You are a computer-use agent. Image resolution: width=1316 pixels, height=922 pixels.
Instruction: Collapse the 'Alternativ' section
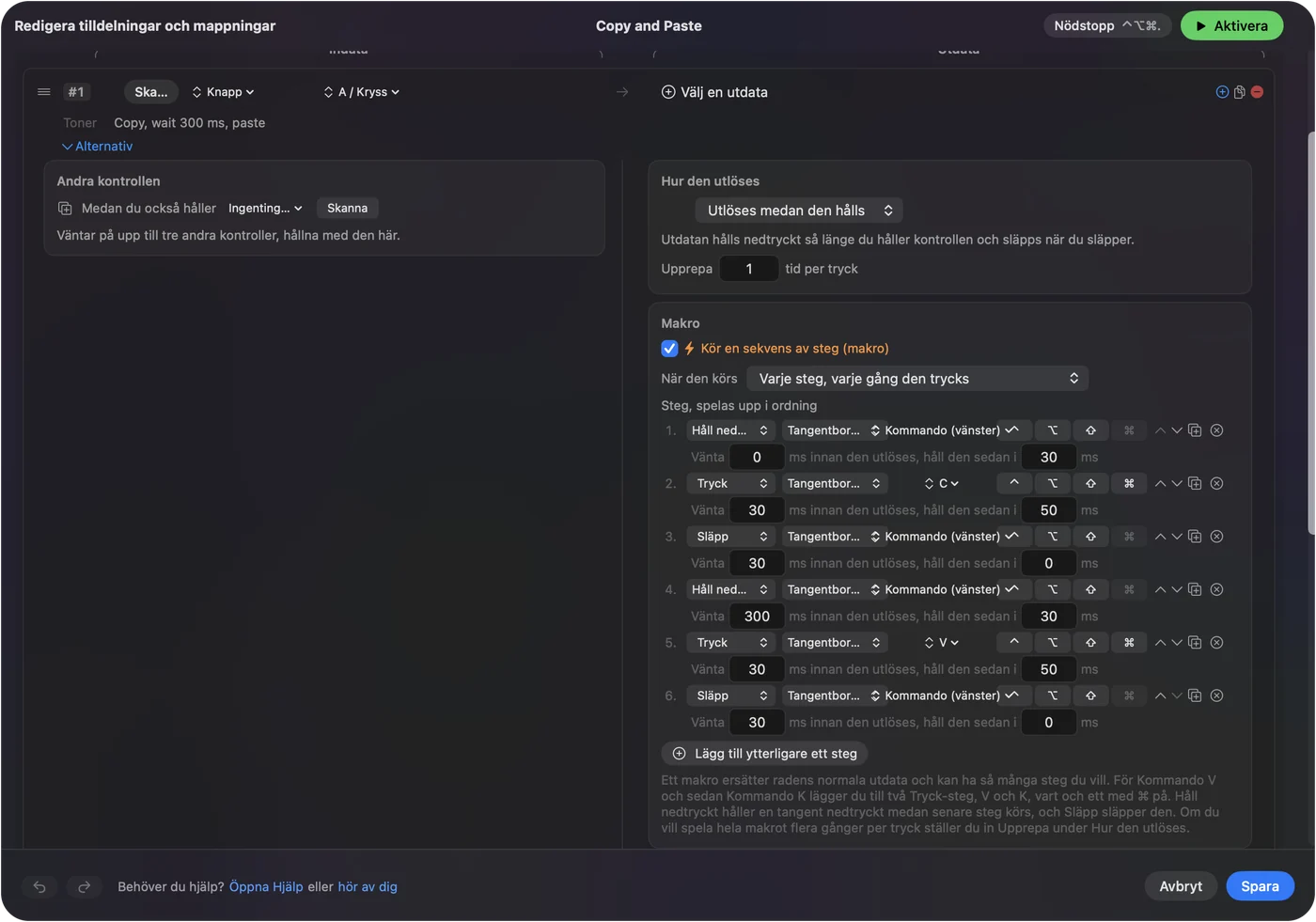pos(97,147)
